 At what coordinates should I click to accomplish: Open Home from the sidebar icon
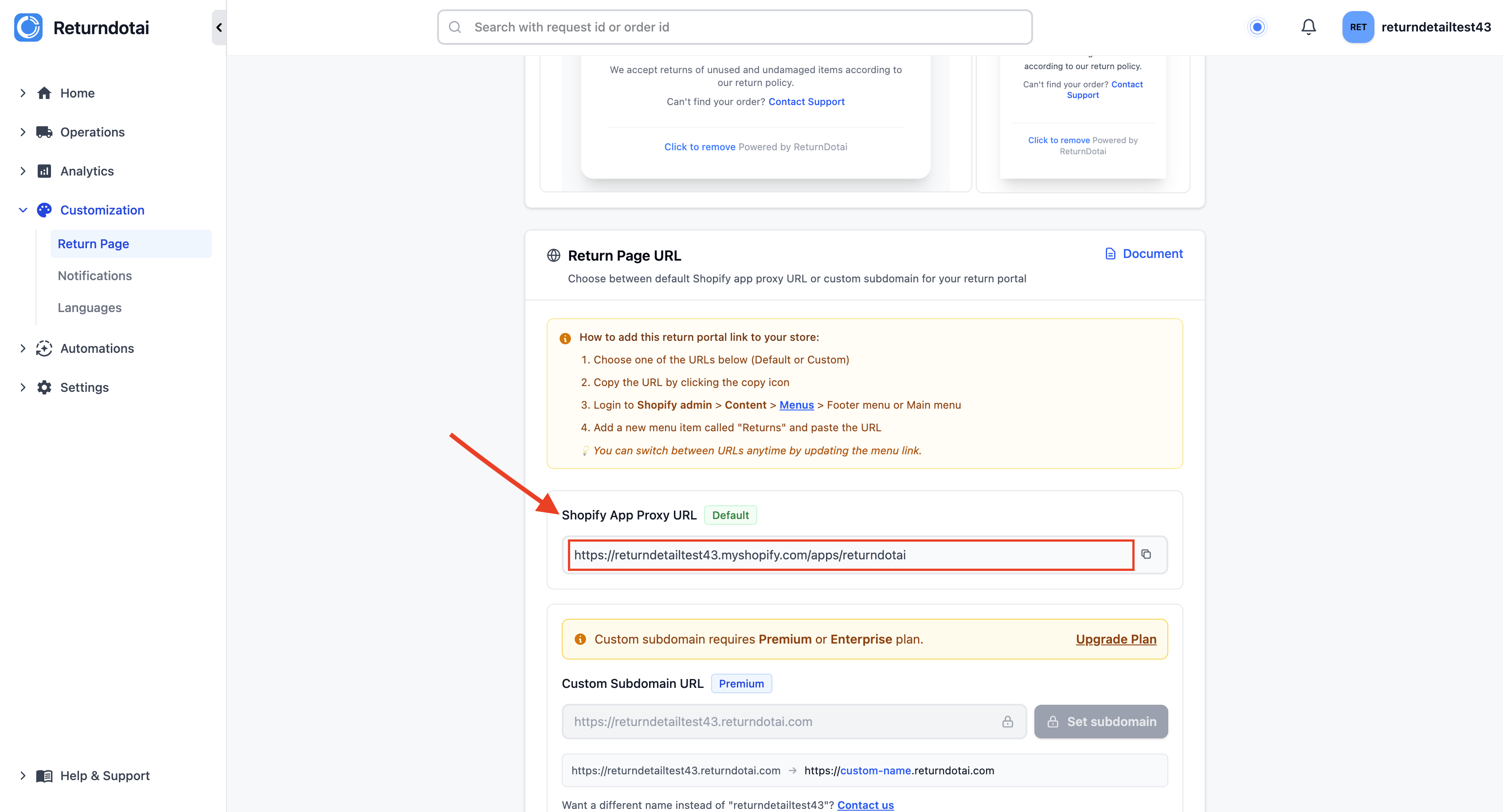[x=44, y=93]
